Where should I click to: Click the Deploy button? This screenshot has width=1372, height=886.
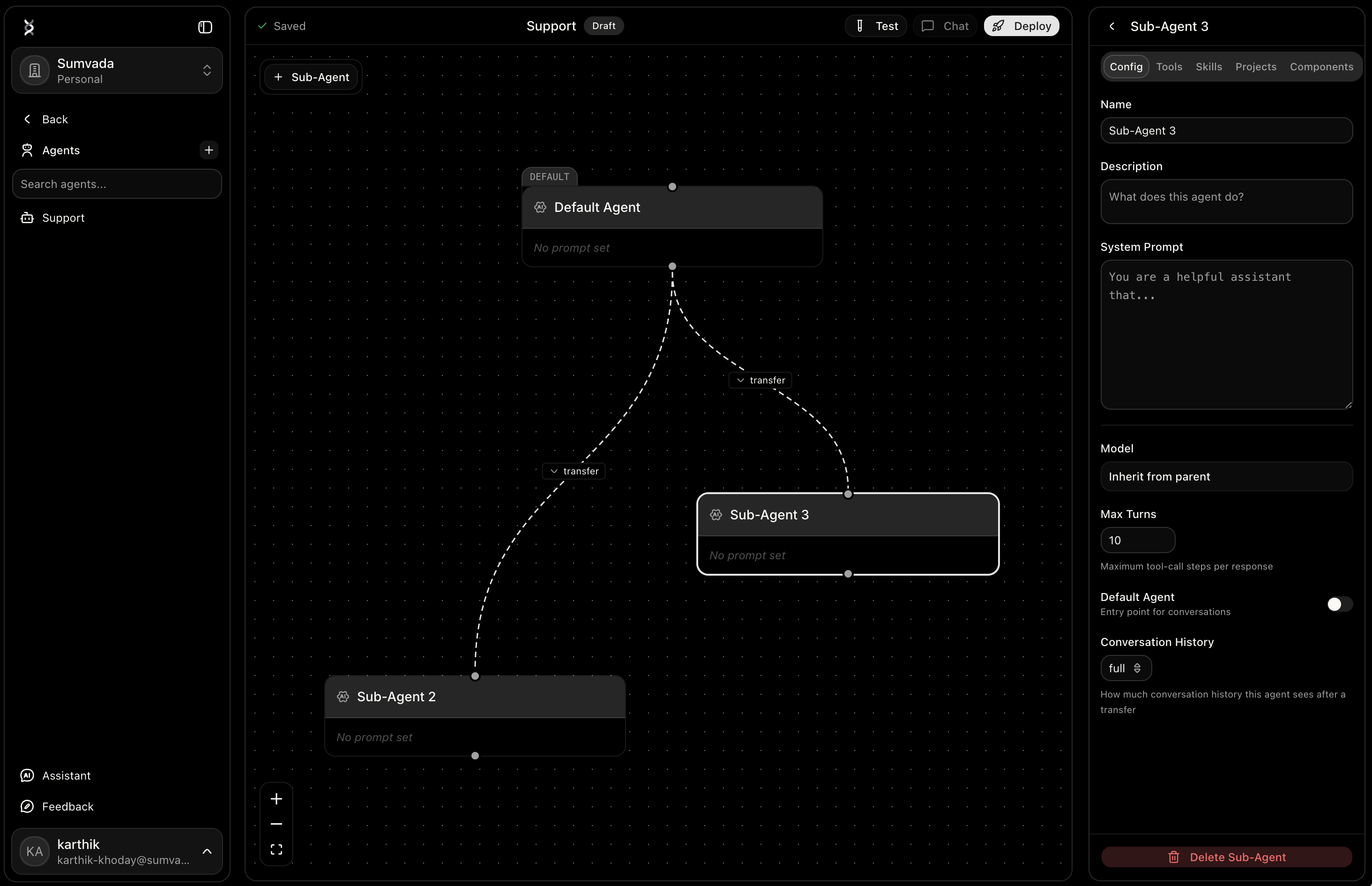1021,26
